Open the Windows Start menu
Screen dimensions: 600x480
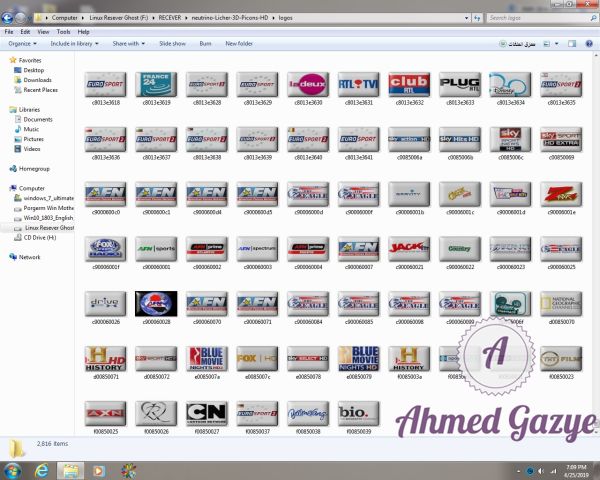pyautogui.click(x=12, y=470)
